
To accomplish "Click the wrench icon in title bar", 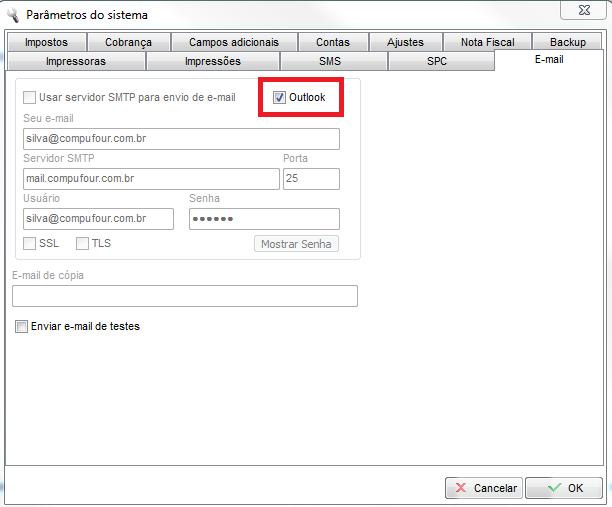I will pos(12,15).
